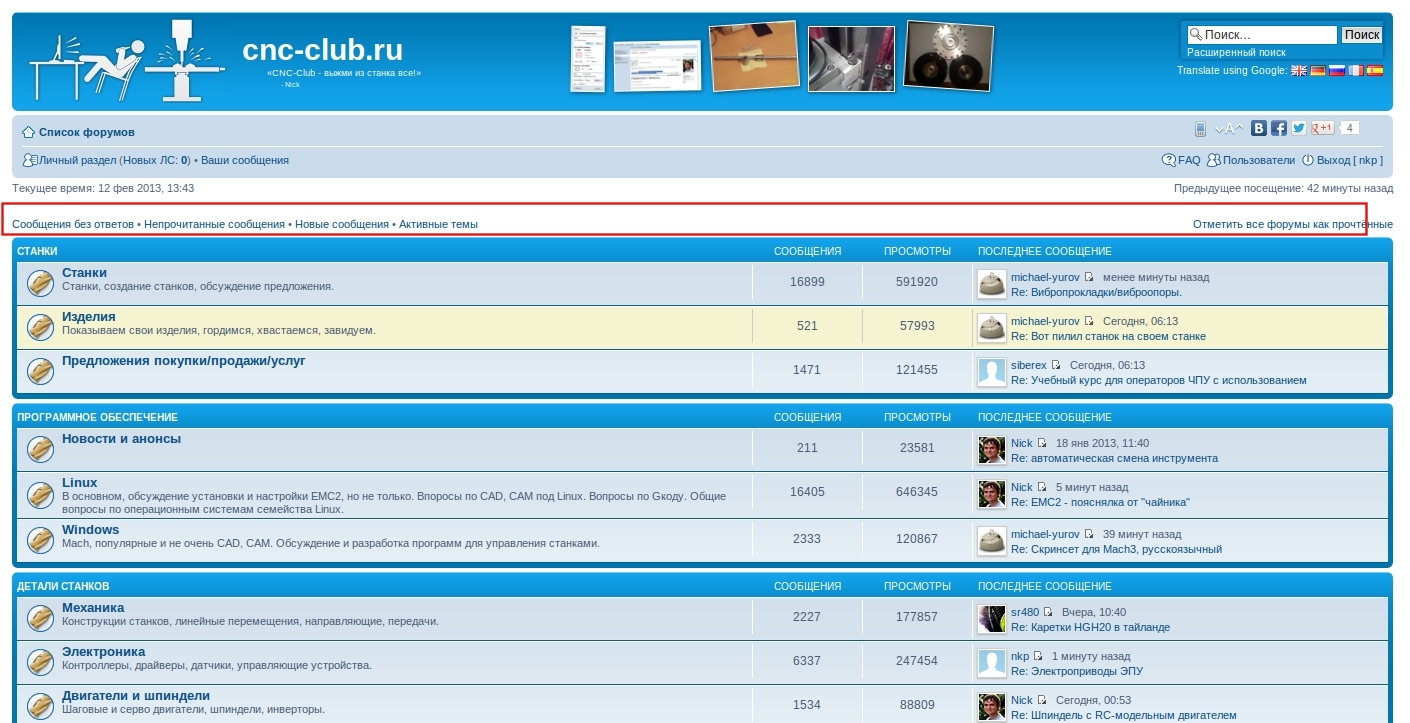Click the forum icon beside the Linux row
This screenshot has width=1410, height=723.
coord(41,495)
